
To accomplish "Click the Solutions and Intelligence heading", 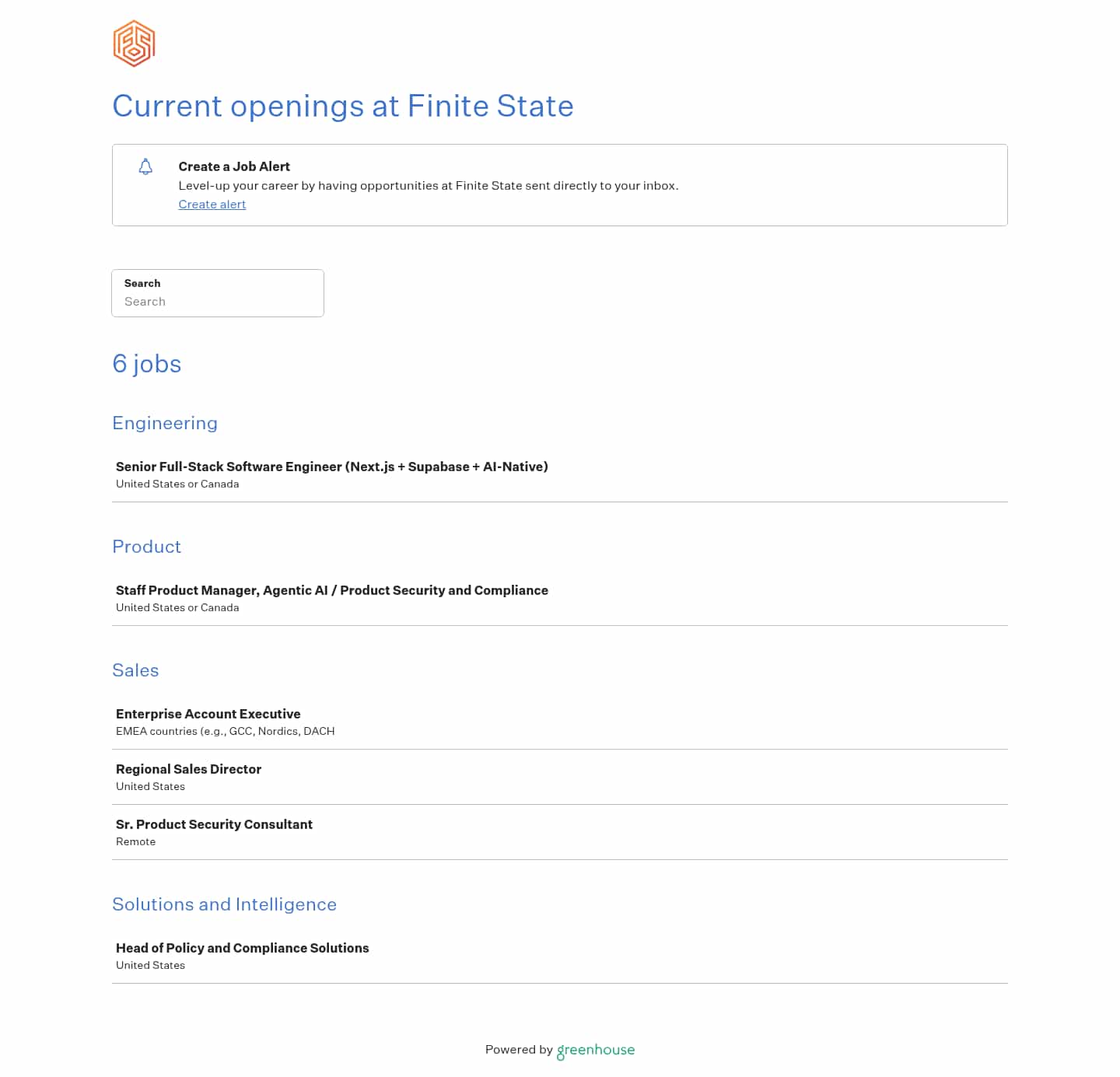I will (224, 904).
